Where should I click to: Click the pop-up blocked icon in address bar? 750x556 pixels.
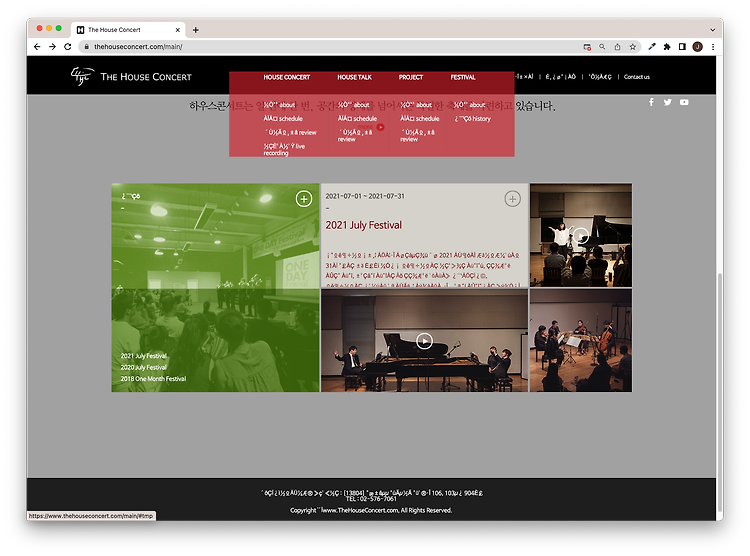pyautogui.click(x=587, y=47)
